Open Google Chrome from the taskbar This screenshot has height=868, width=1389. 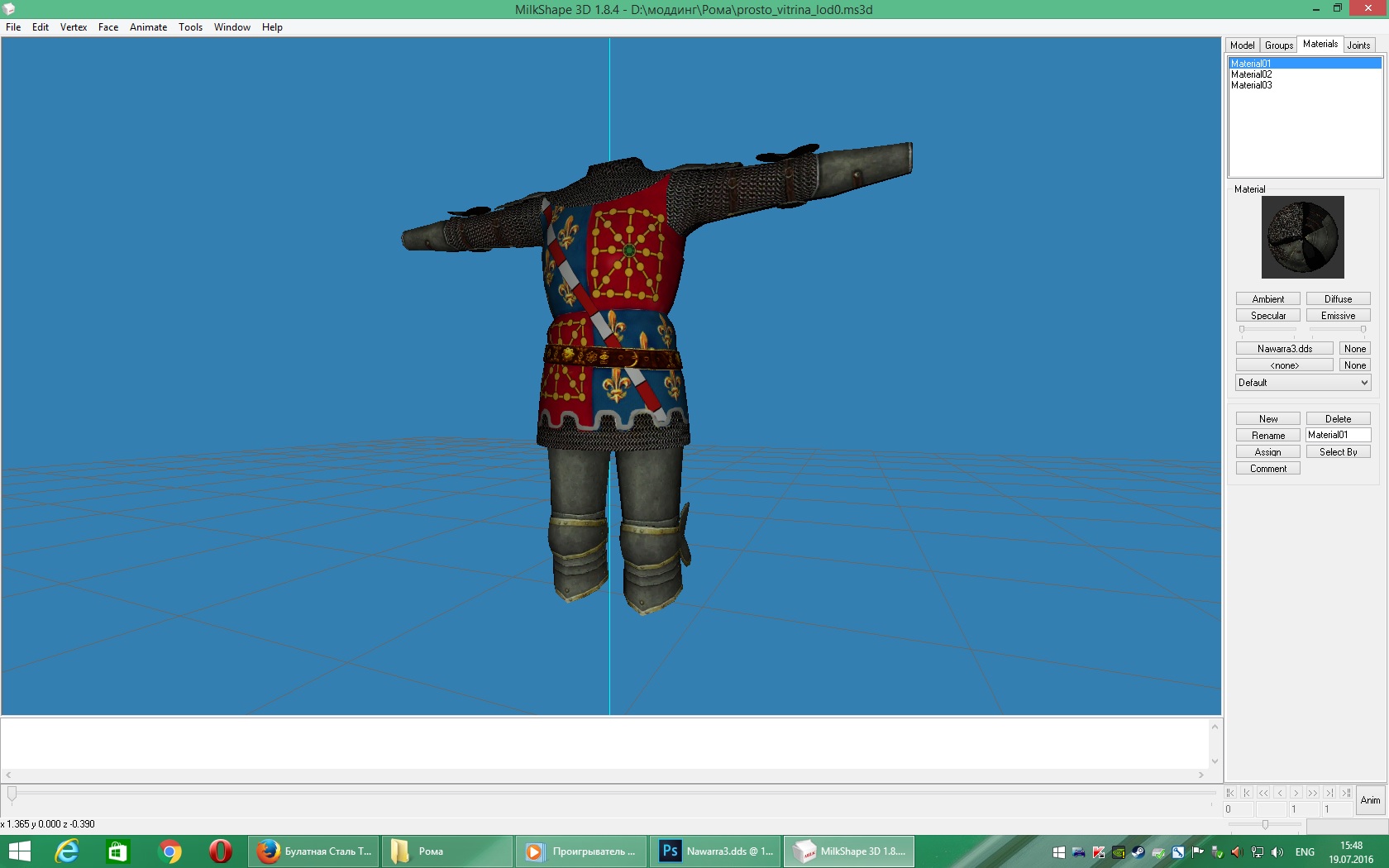click(169, 851)
